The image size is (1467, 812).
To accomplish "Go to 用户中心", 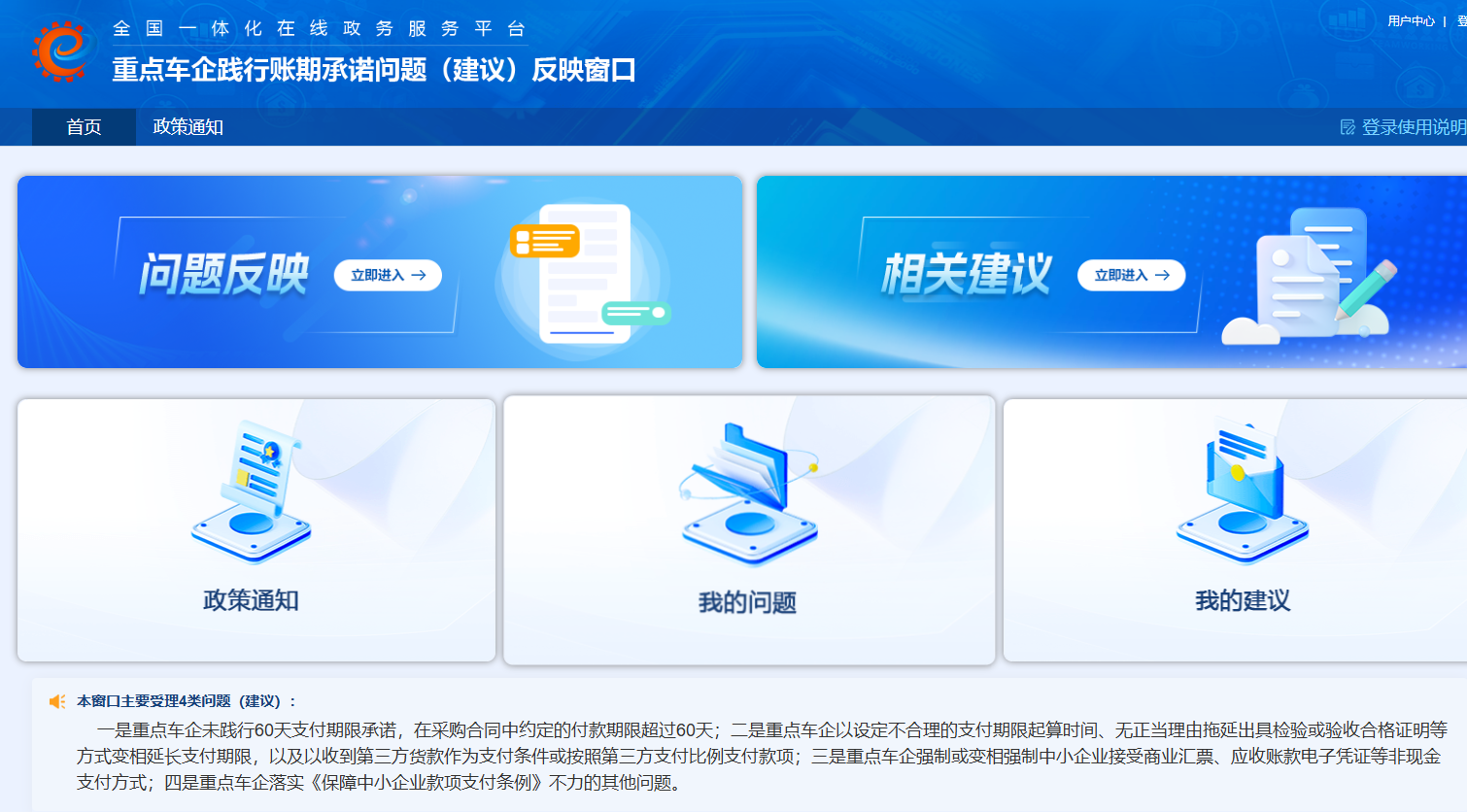I will pyautogui.click(x=1411, y=21).
